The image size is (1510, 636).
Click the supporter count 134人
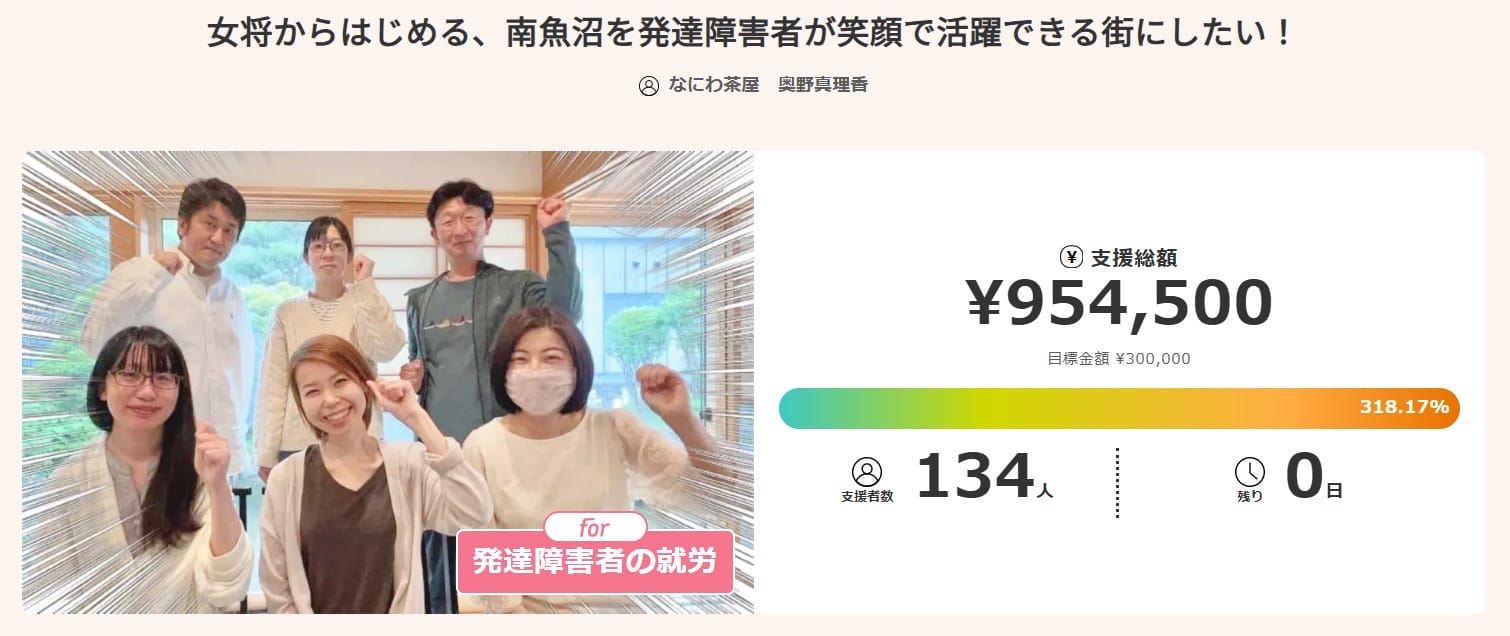pyautogui.click(x=984, y=477)
